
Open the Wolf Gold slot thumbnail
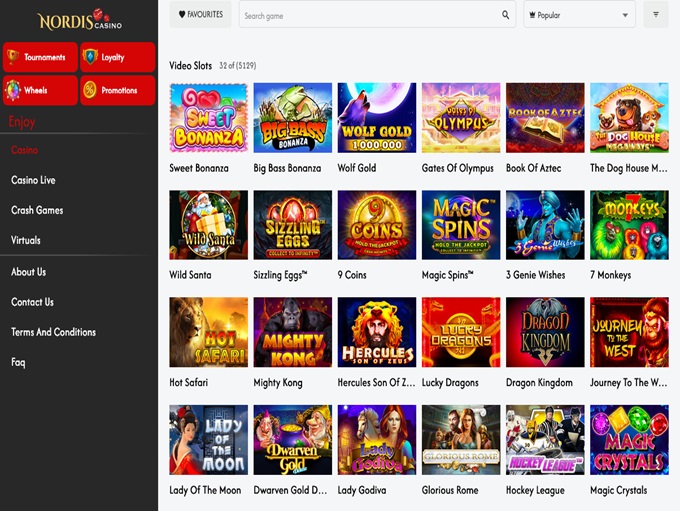click(377, 117)
